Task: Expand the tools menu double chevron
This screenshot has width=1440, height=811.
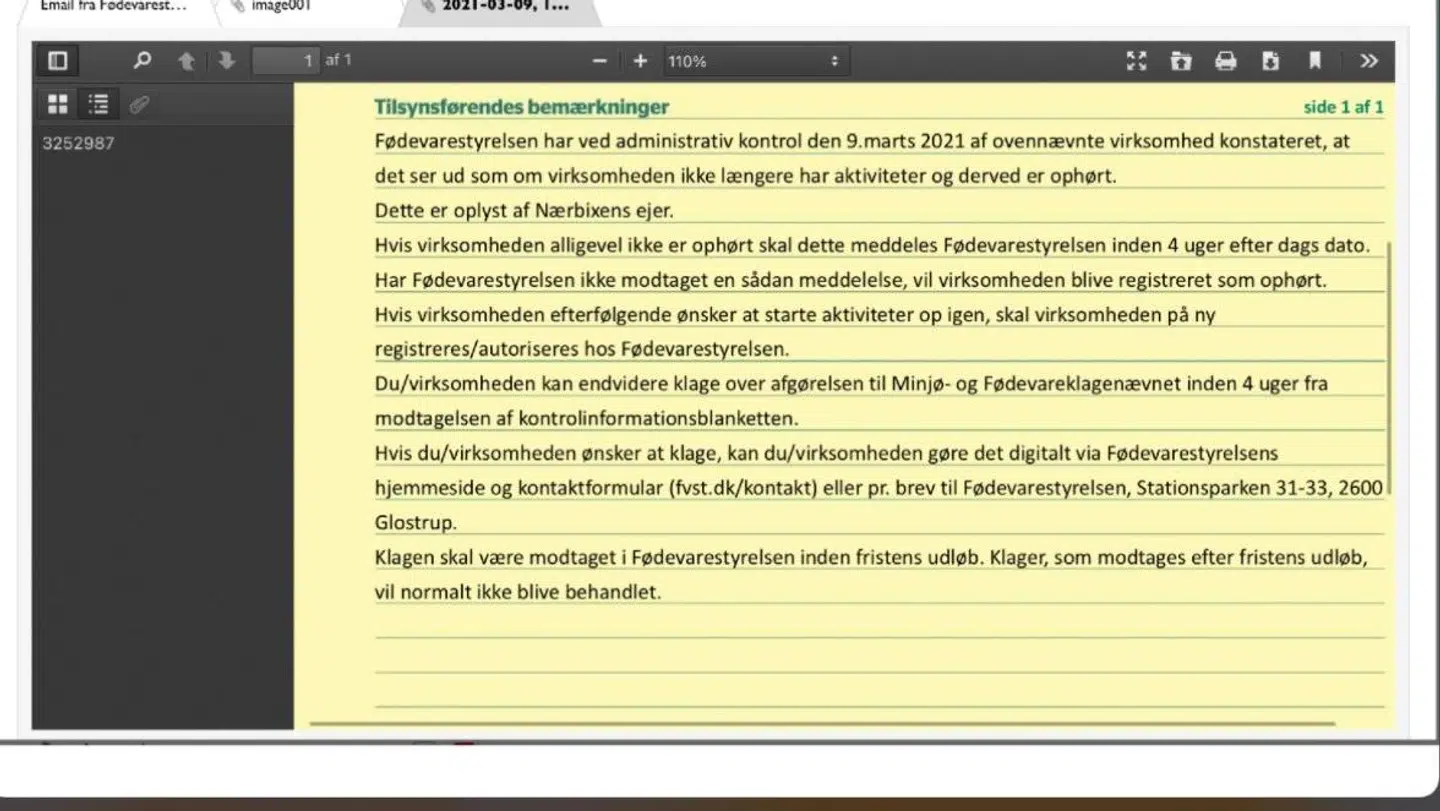Action: click(1369, 61)
